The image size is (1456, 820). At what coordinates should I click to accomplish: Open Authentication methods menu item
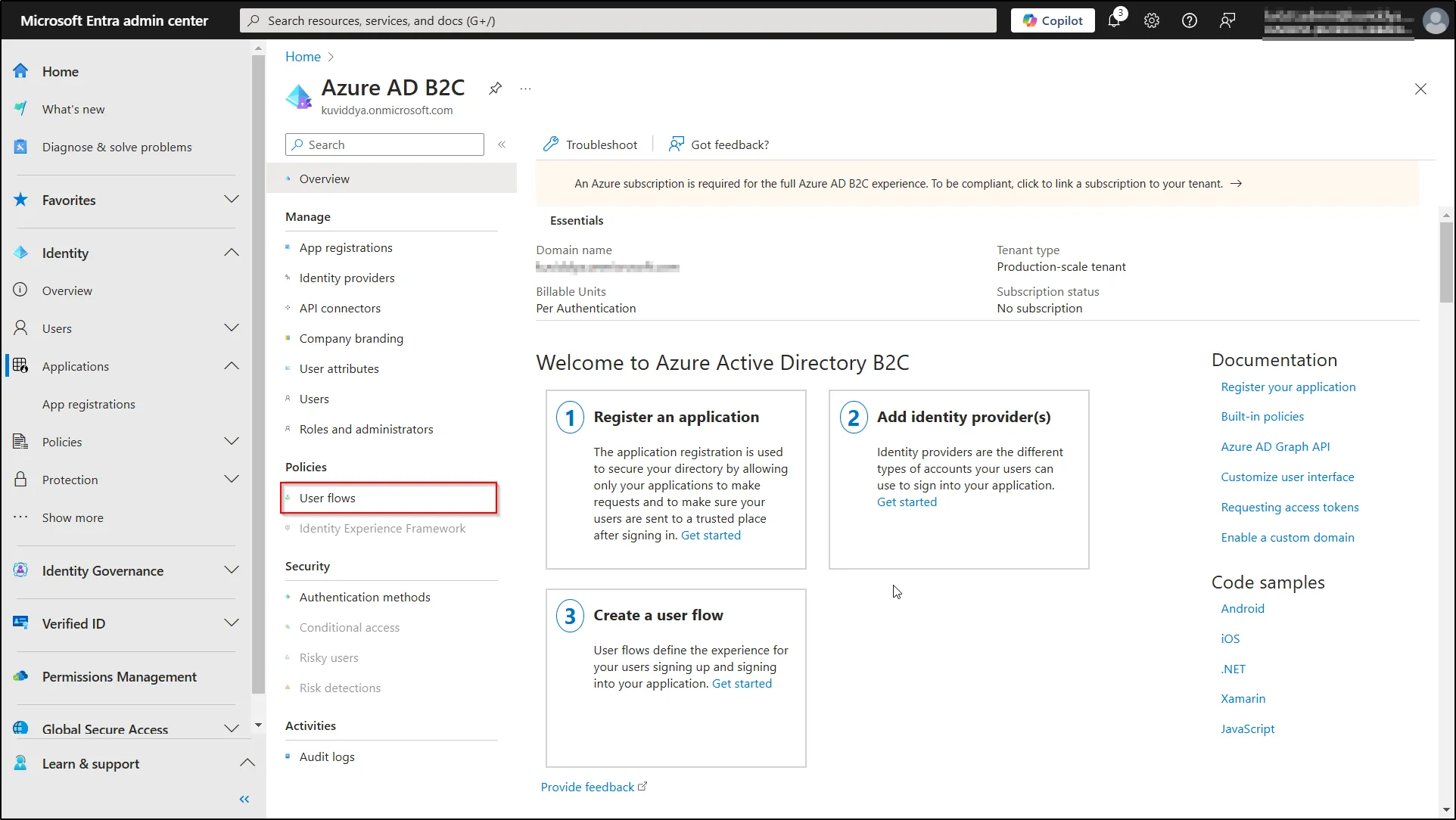(x=365, y=597)
